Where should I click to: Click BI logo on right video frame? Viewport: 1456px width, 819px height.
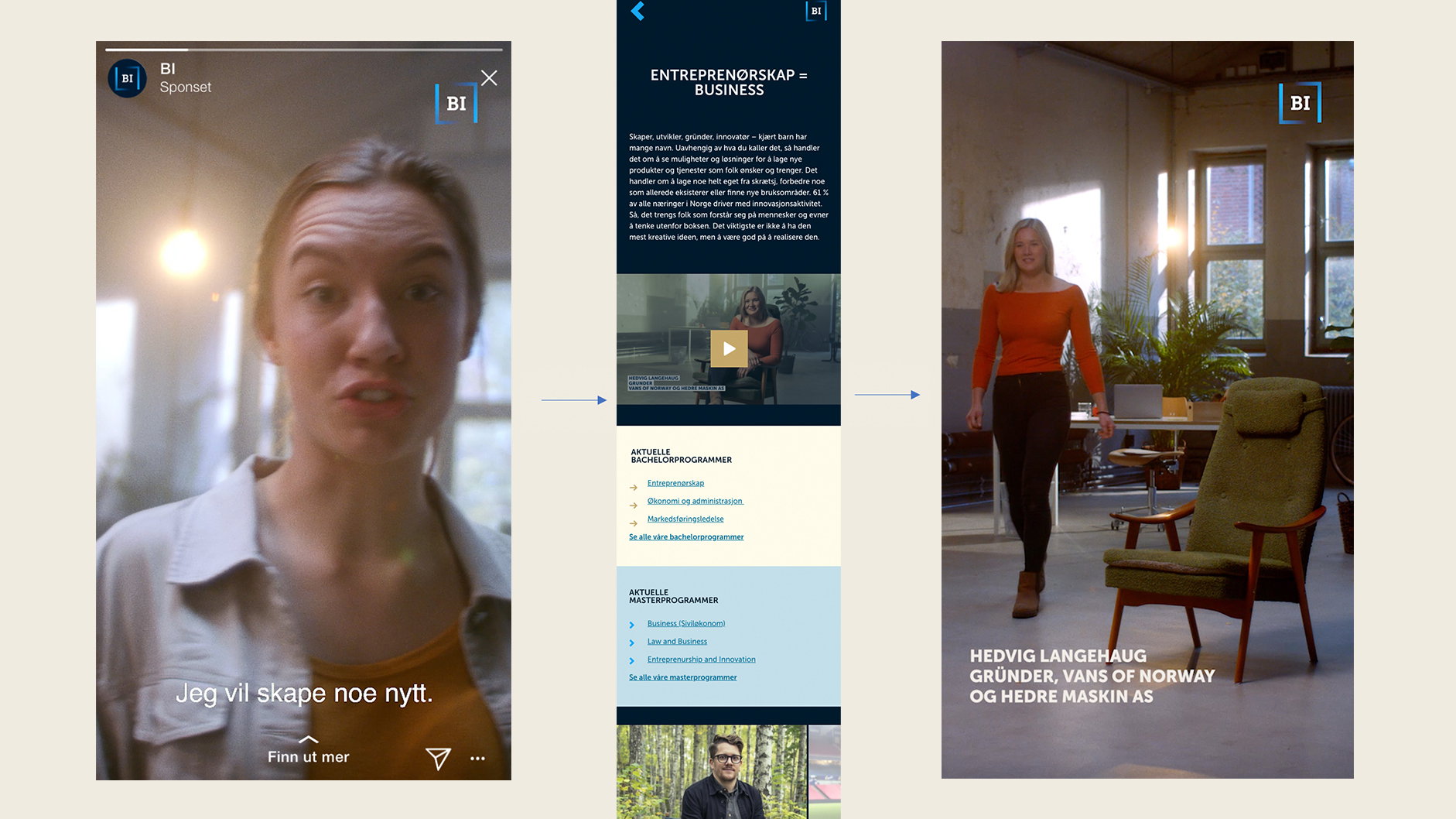click(x=1300, y=103)
